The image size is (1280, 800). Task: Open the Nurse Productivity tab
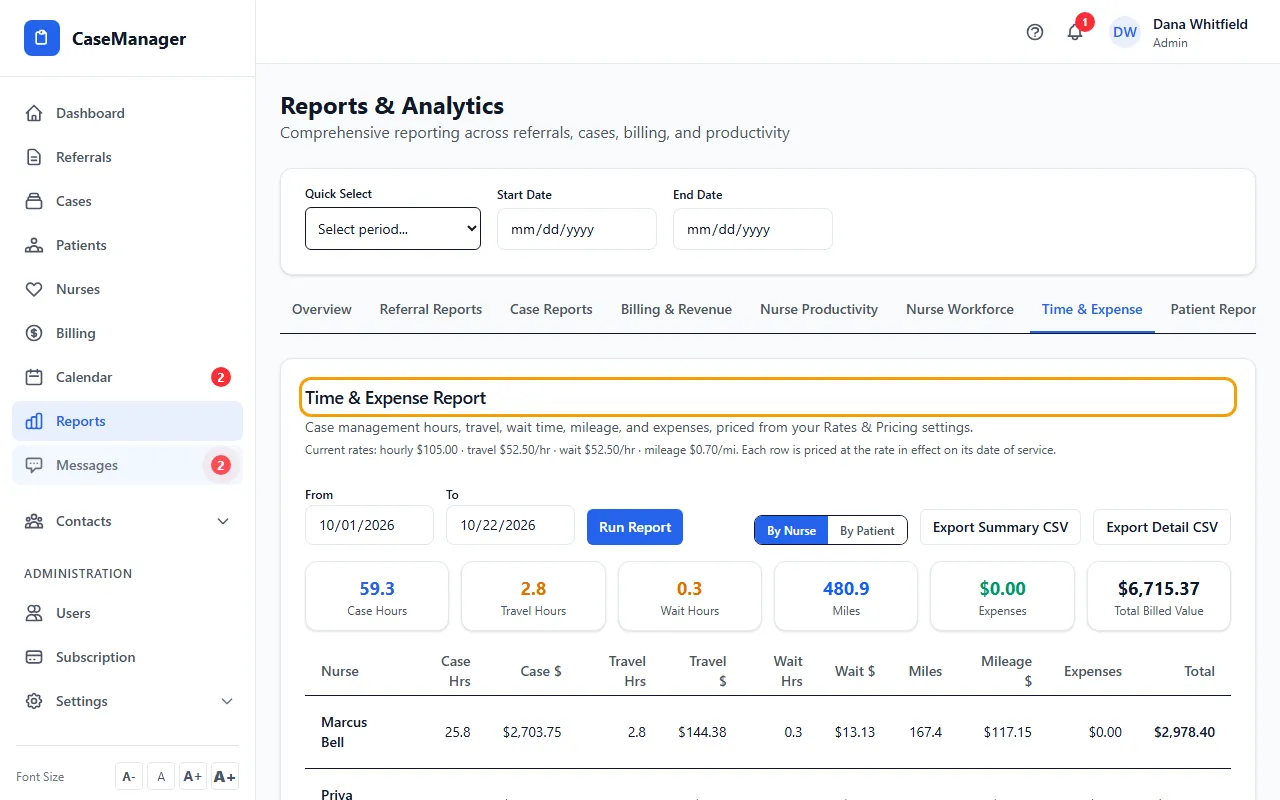819,309
